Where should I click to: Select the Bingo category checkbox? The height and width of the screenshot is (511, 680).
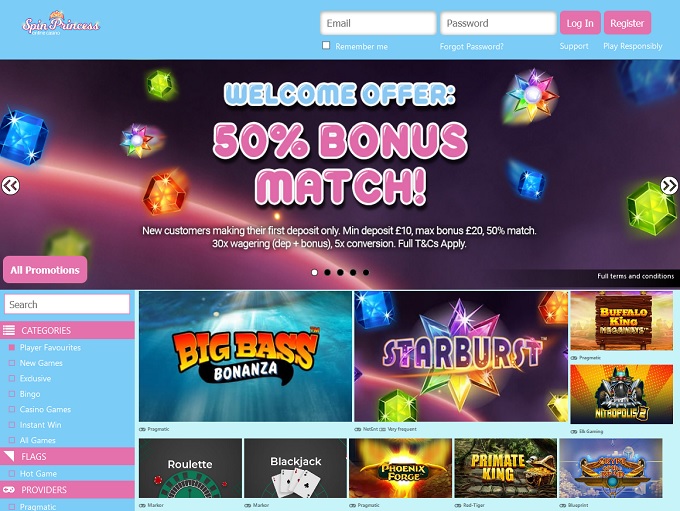point(12,394)
